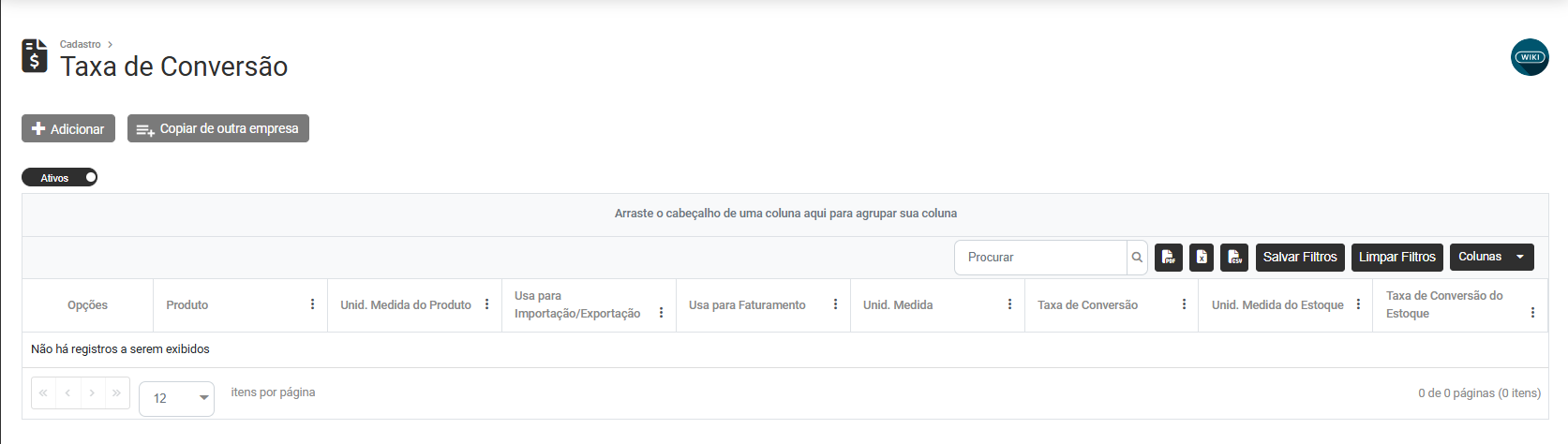The image size is (1568, 444).
Task: Click the Adicionar button
Action: [x=68, y=128]
